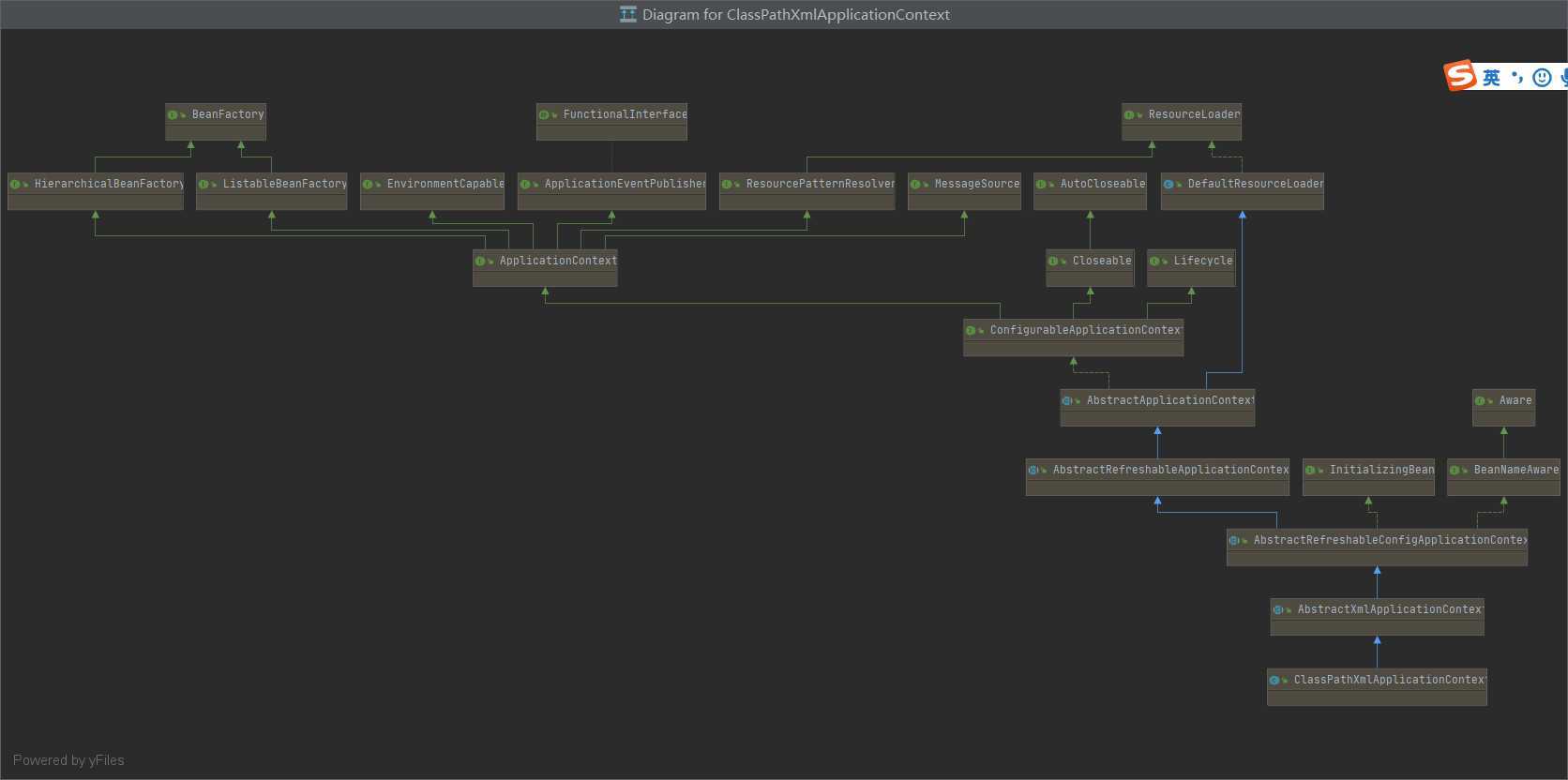Click the ResourcePatternResolver label
The height and width of the screenshot is (780, 1568).
click(821, 184)
